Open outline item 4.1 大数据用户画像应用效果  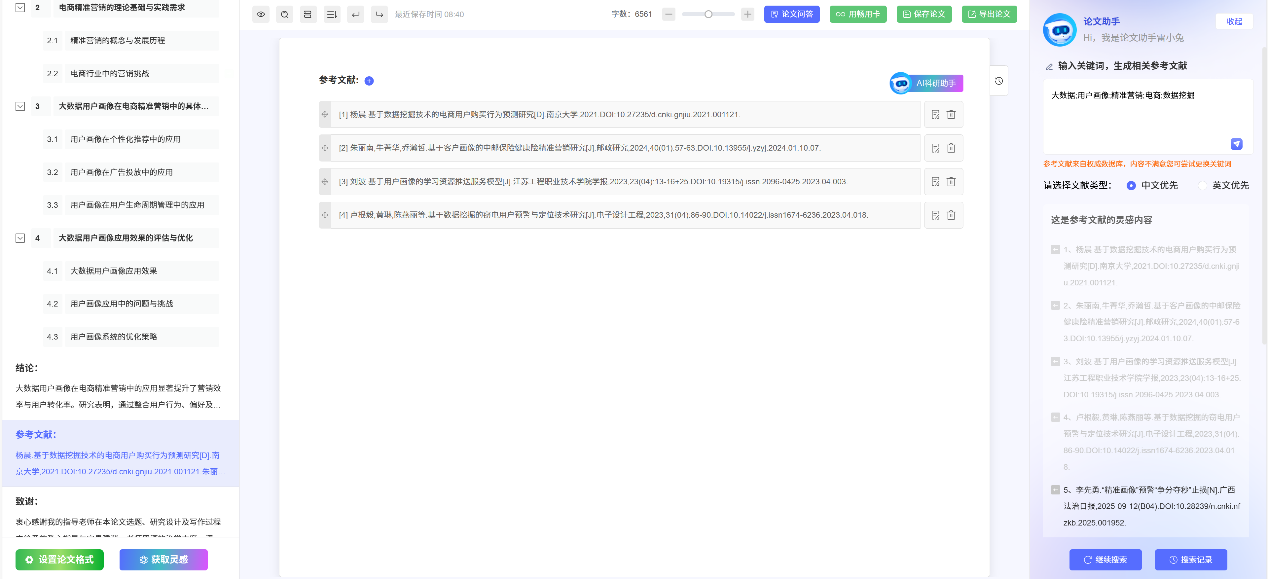point(131,271)
